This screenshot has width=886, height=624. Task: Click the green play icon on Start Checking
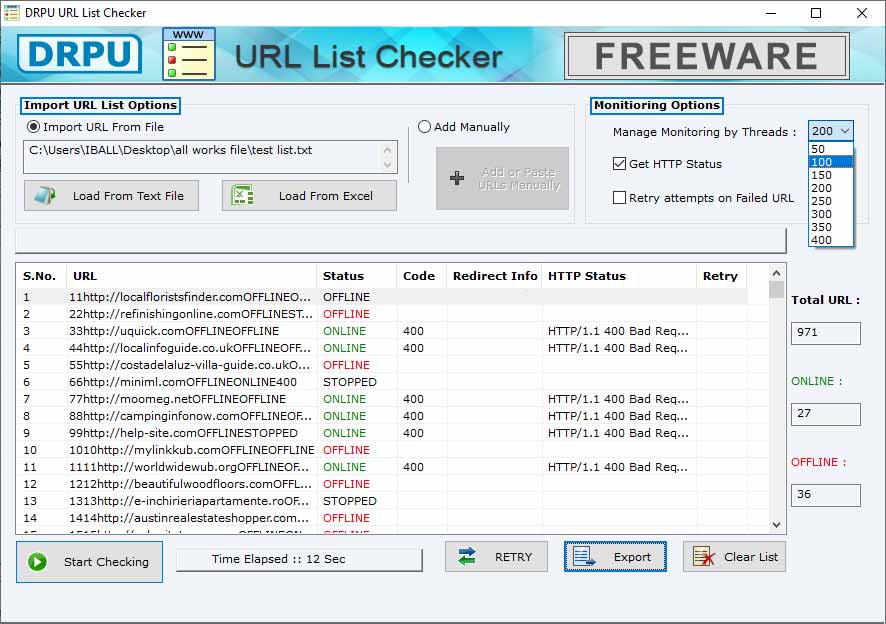point(38,562)
